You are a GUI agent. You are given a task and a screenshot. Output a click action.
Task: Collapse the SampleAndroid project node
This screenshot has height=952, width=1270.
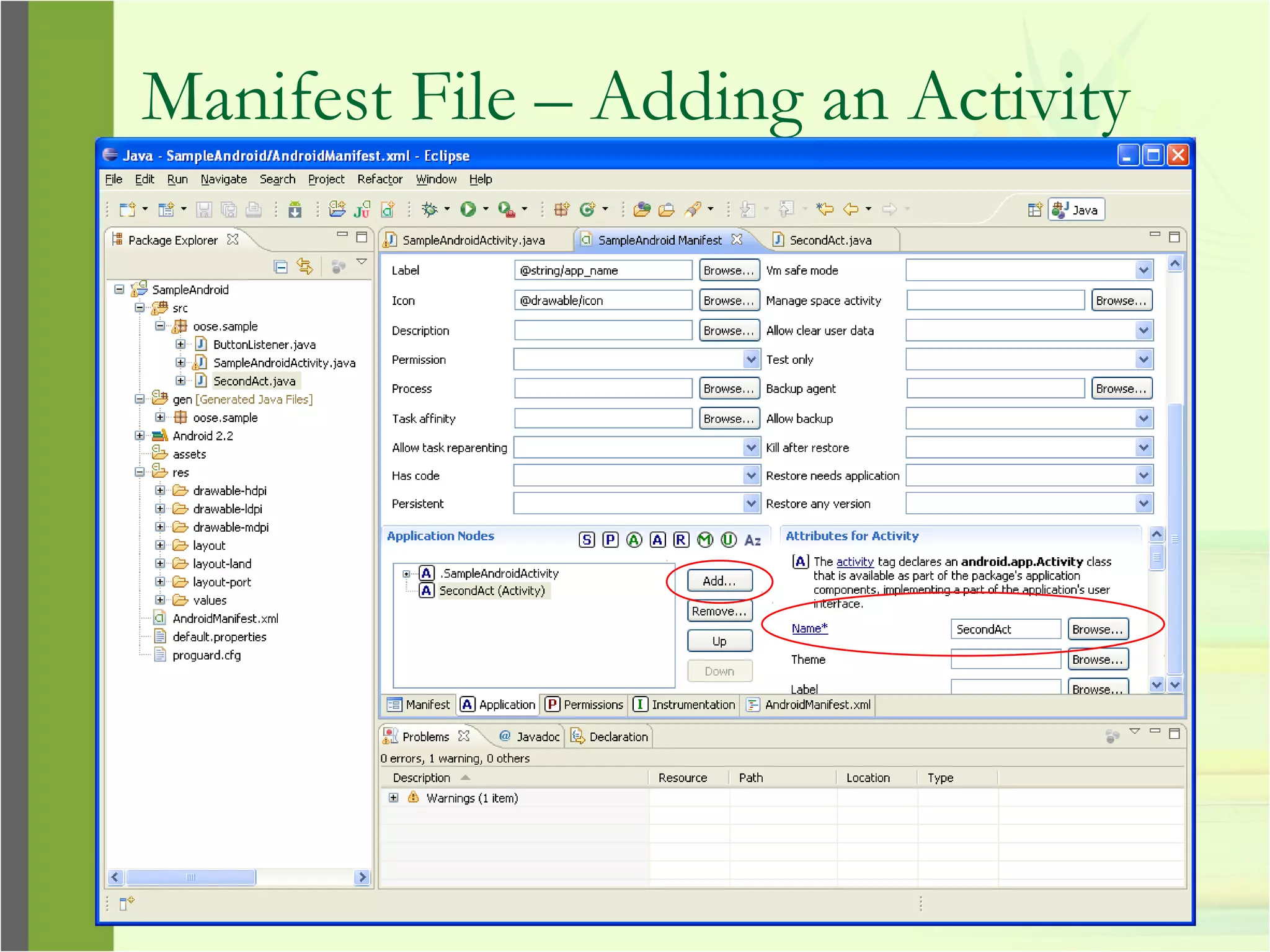(x=119, y=289)
